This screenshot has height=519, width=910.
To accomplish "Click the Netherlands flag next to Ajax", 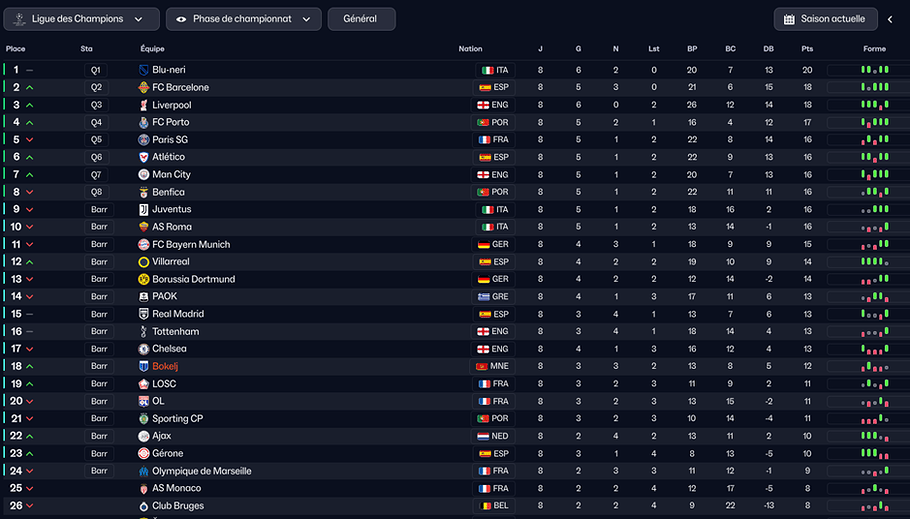I will tap(485, 436).
